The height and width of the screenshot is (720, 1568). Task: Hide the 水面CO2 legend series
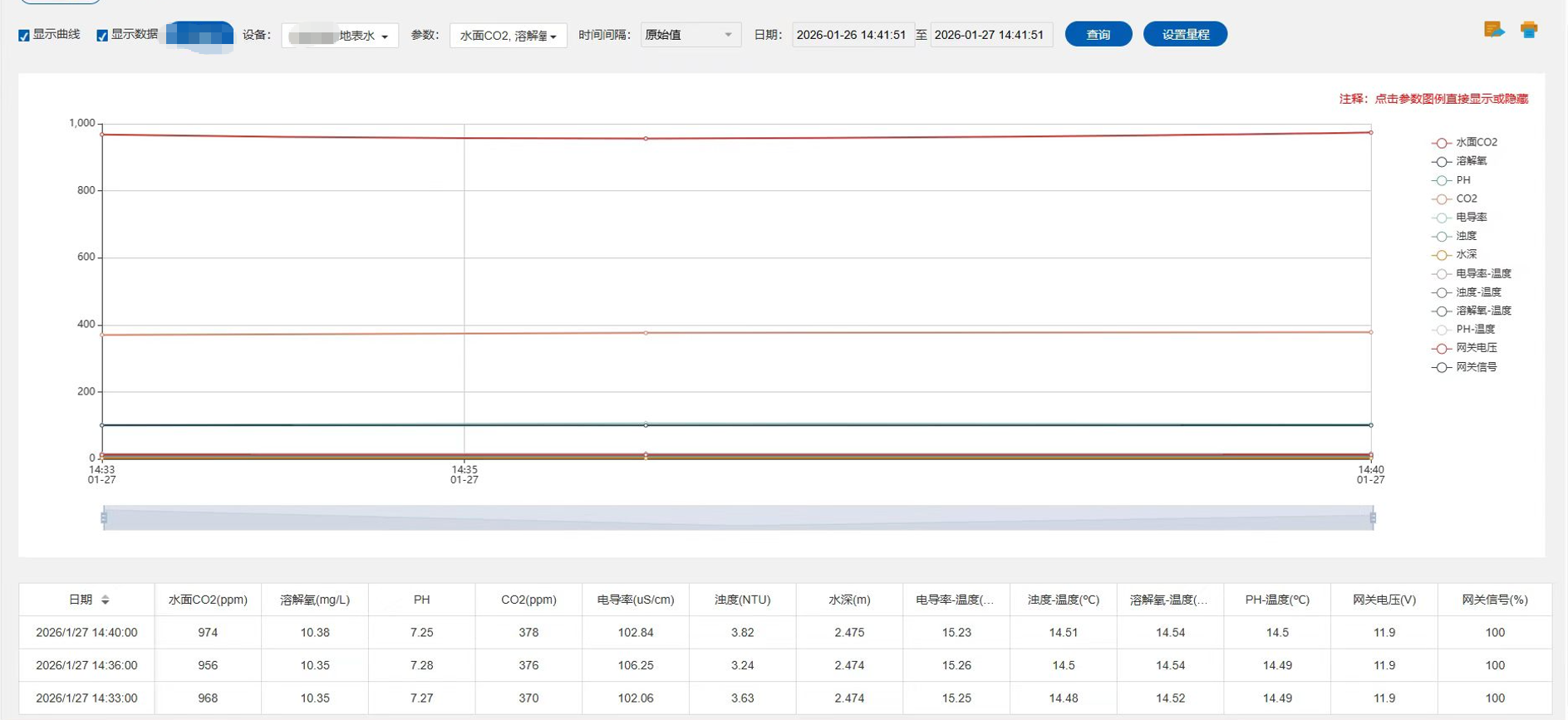[1466, 143]
